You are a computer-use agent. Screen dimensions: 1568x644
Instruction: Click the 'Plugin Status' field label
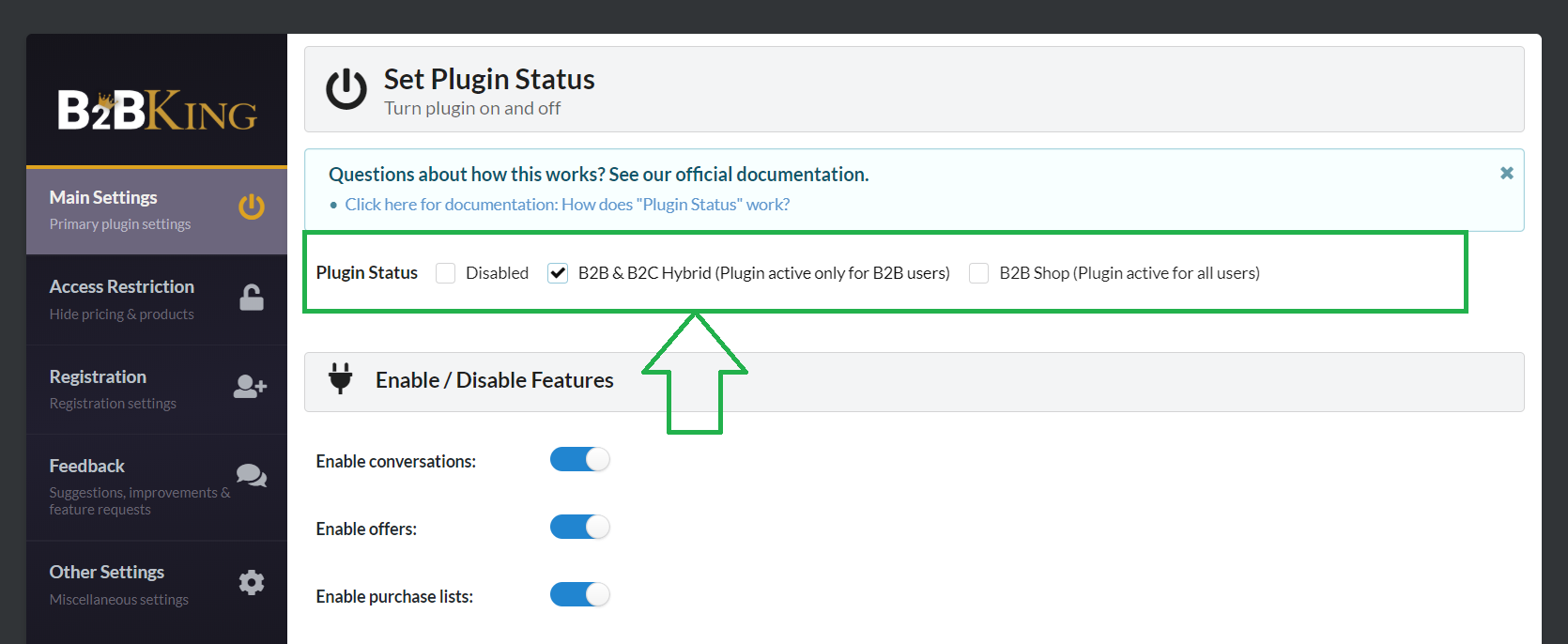tap(367, 273)
